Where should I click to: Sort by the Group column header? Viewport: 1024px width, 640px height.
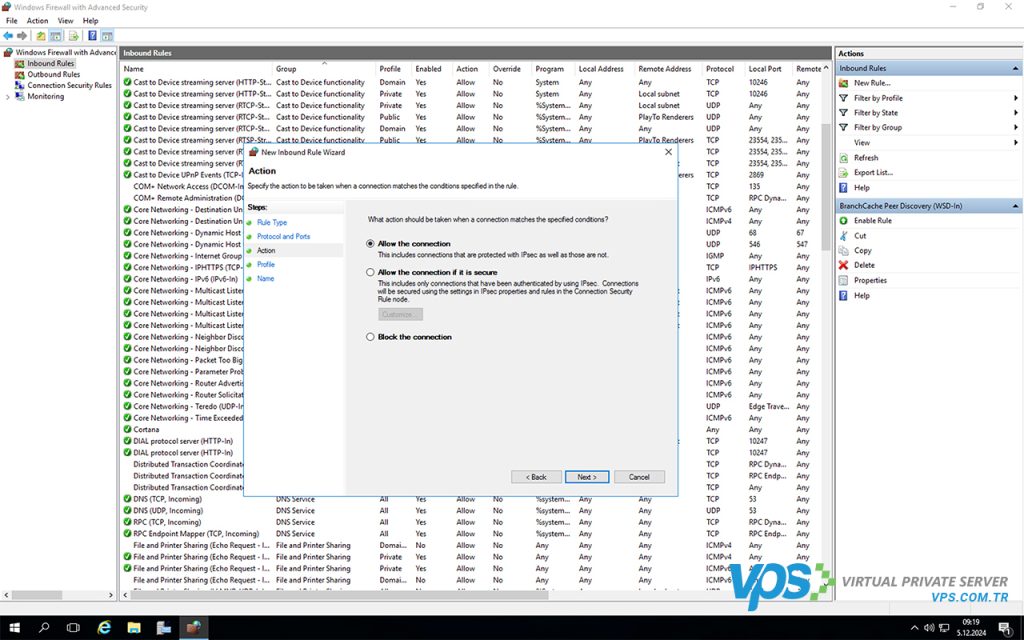(x=324, y=69)
